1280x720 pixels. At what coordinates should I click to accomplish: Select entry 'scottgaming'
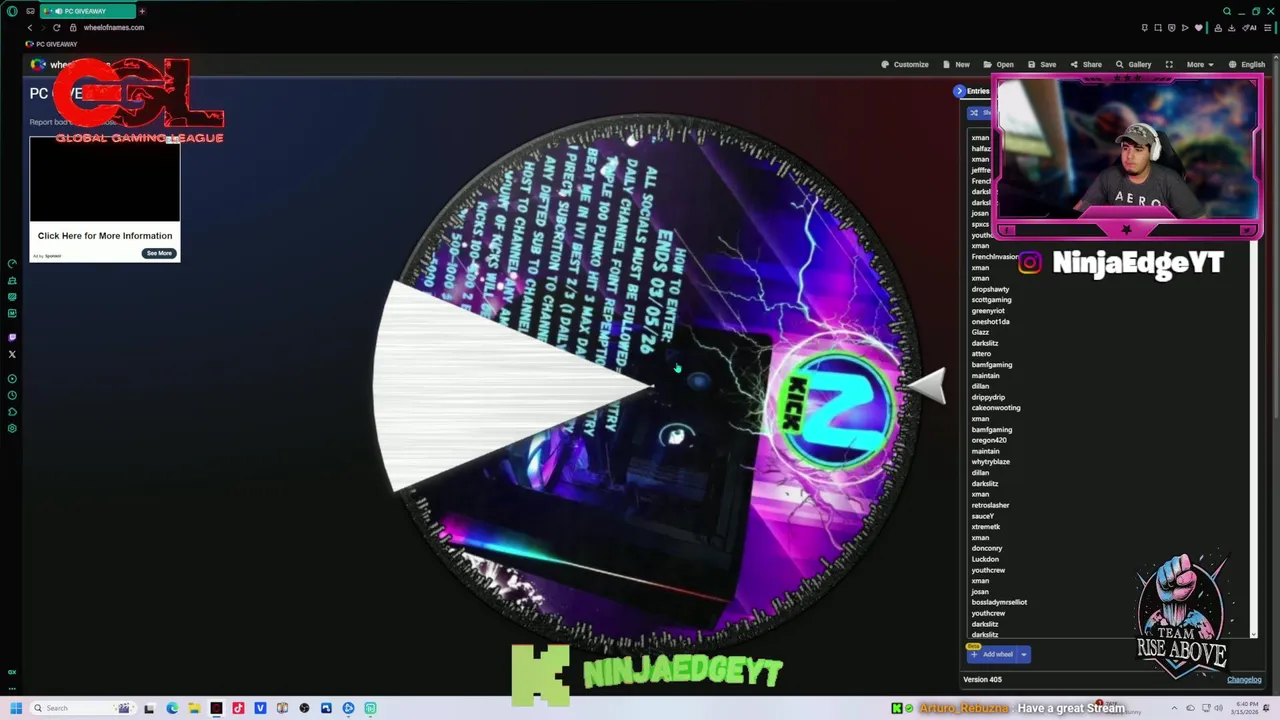click(991, 300)
